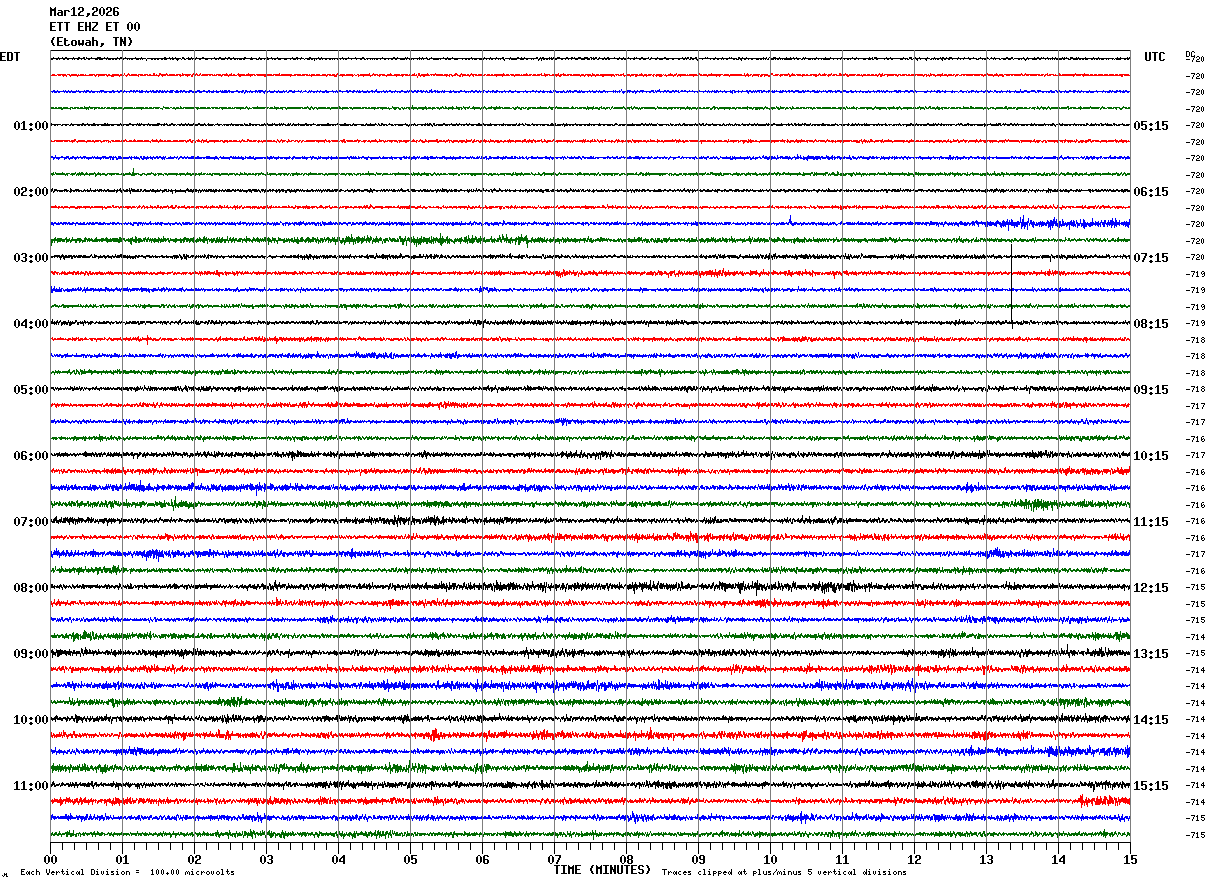Click the 07:15 UTC time label
The width and height of the screenshot is (1210, 886).
coord(1151,258)
